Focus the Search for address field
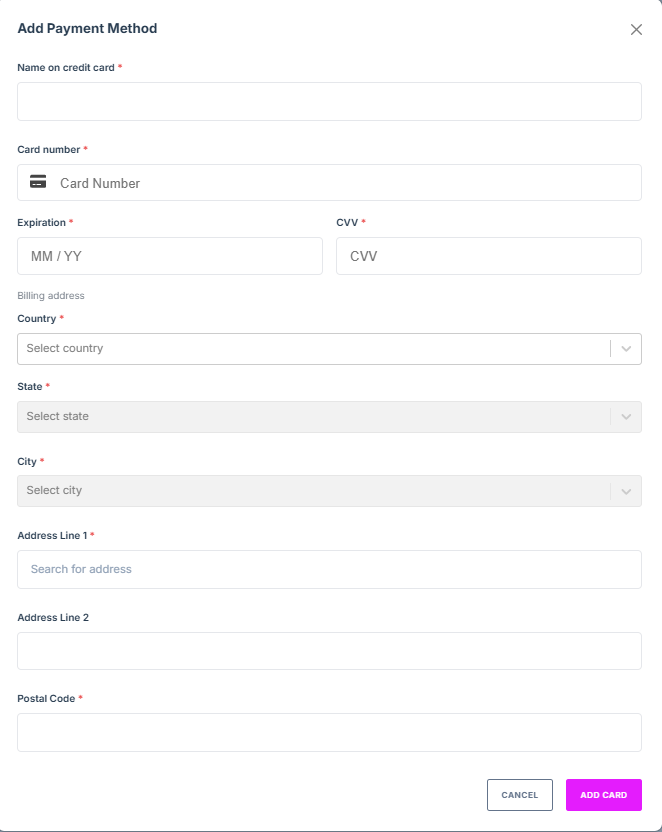This screenshot has width=662, height=832. 329,569
